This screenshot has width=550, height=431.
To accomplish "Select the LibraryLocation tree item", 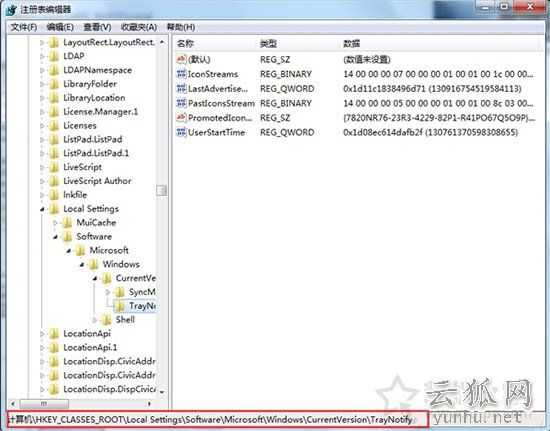I will coord(94,98).
